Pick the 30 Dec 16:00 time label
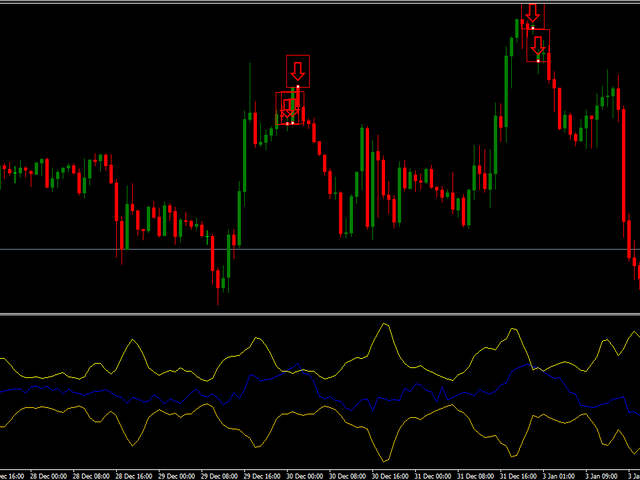The width and height of the screenshot is (640, 480). [x=391, y=476]
